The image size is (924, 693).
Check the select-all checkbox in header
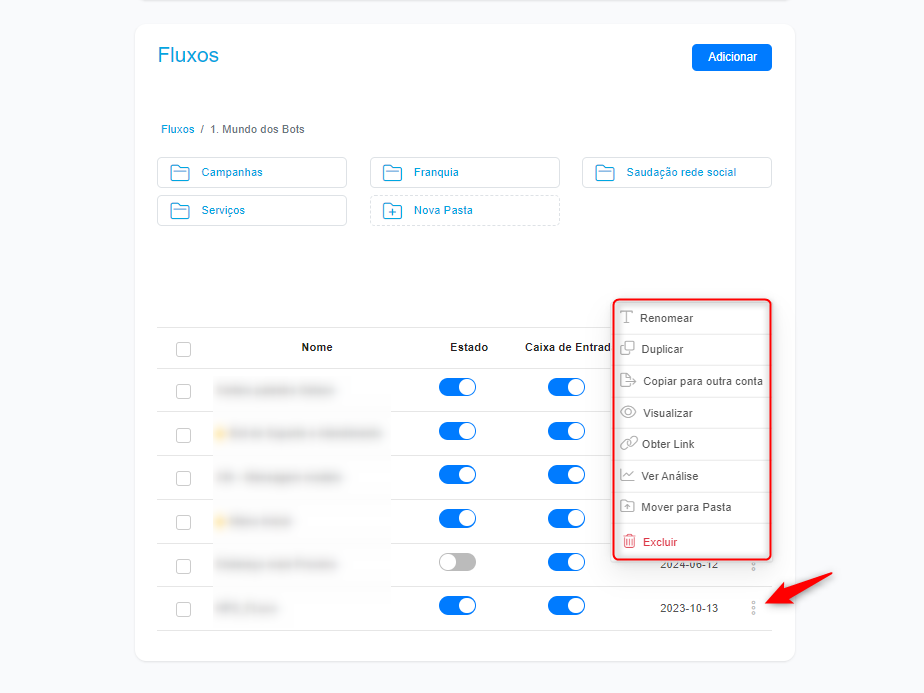coord(183,349)
